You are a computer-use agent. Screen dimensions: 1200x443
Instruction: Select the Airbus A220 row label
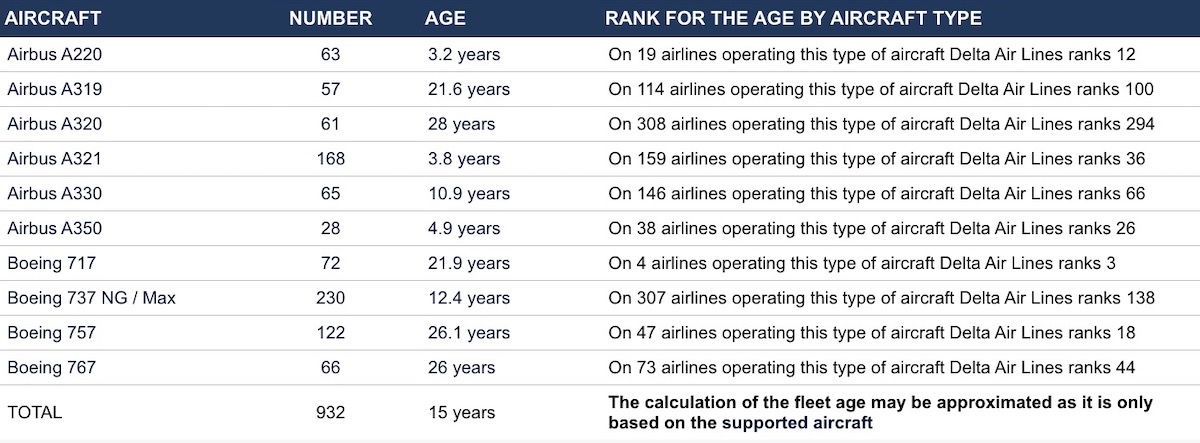pyautogui.click(x=54, y=54)
